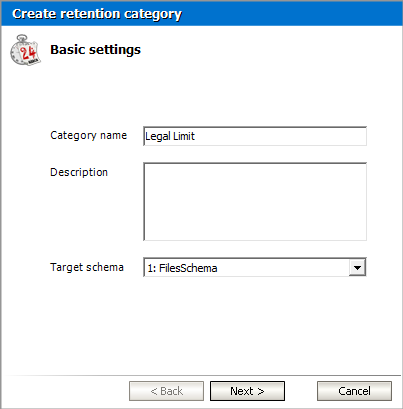This screenshot has height=409, width=403.
Task: Click the separator line above wizard buttons
Action: 203,375
